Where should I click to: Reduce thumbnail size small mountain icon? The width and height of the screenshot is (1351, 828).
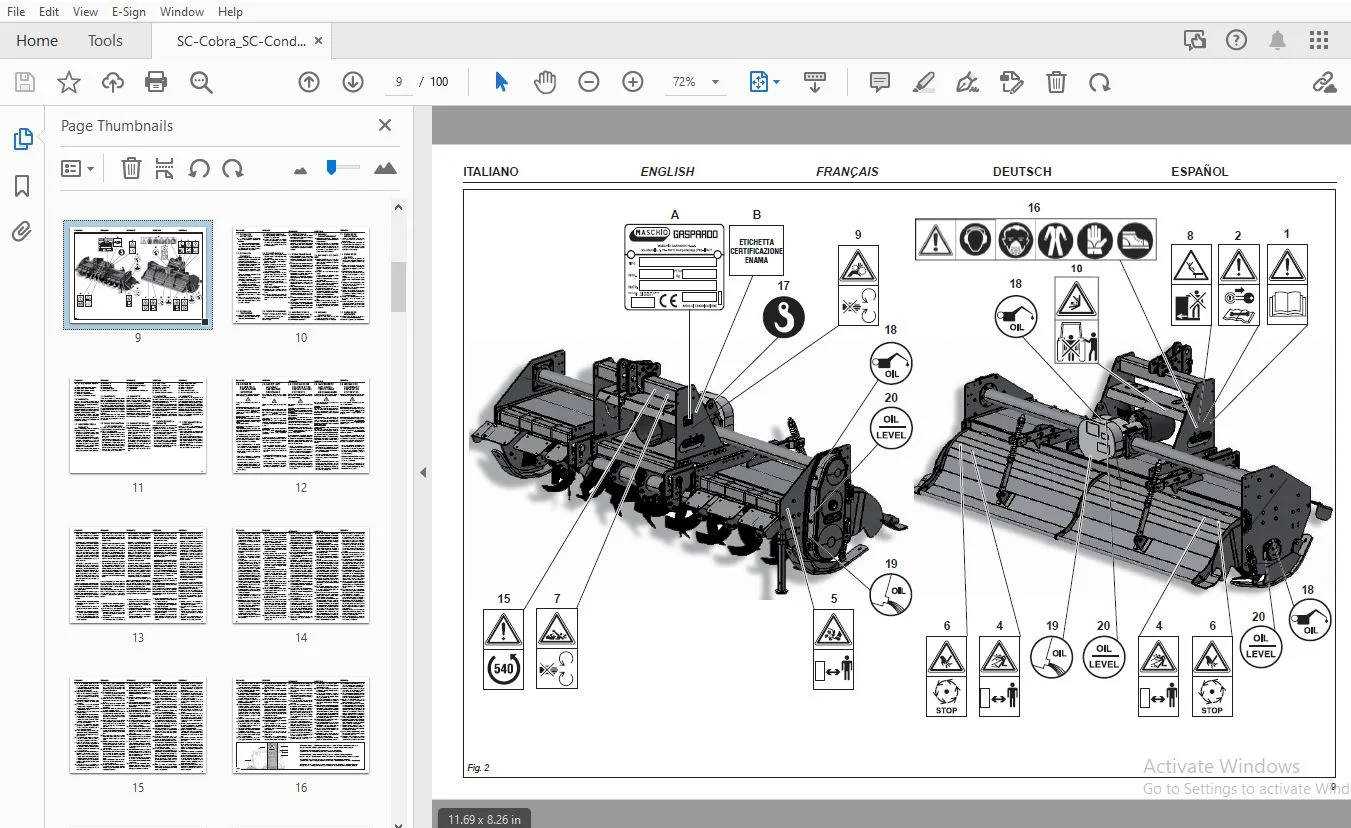pyautogui.click(x=301, y=170)
